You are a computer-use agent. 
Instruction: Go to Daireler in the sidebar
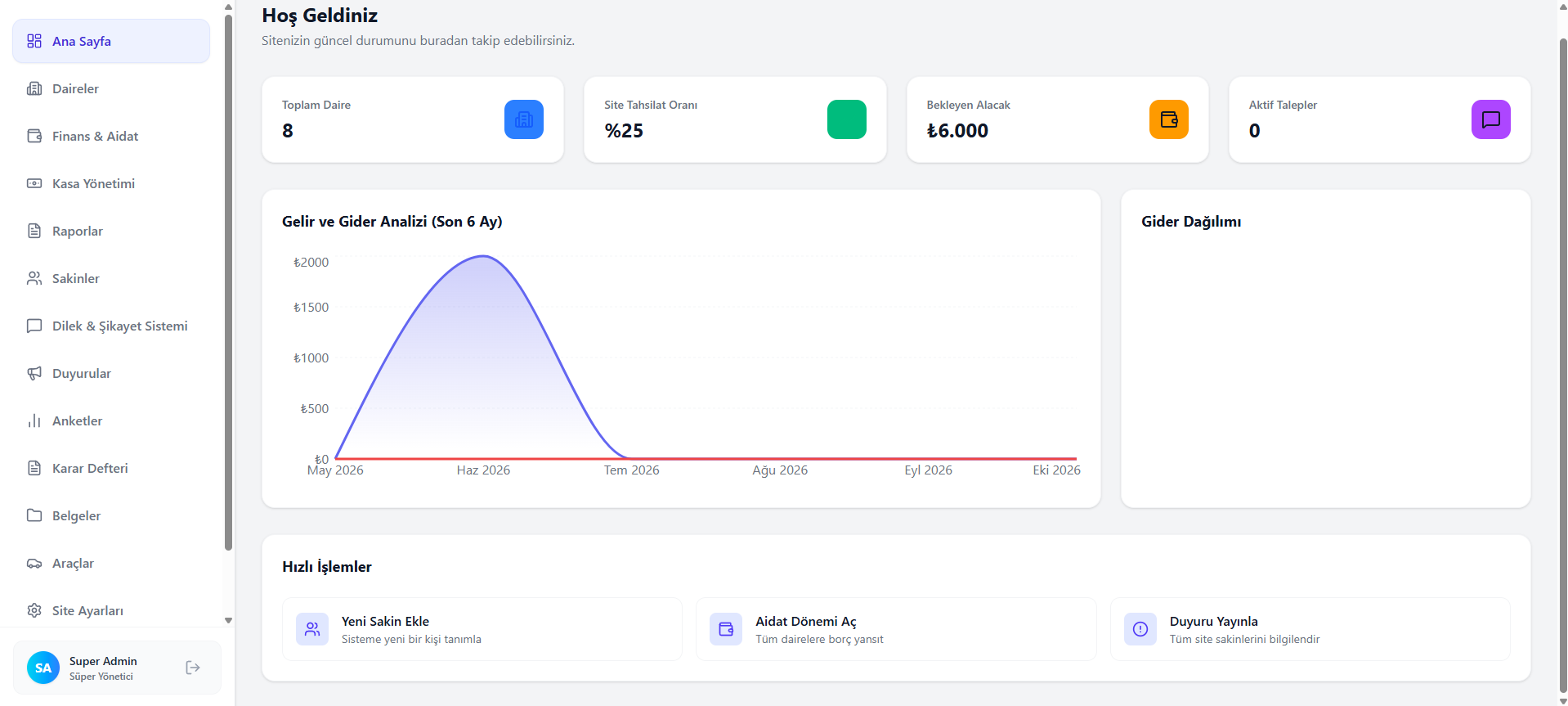(111, 88)
